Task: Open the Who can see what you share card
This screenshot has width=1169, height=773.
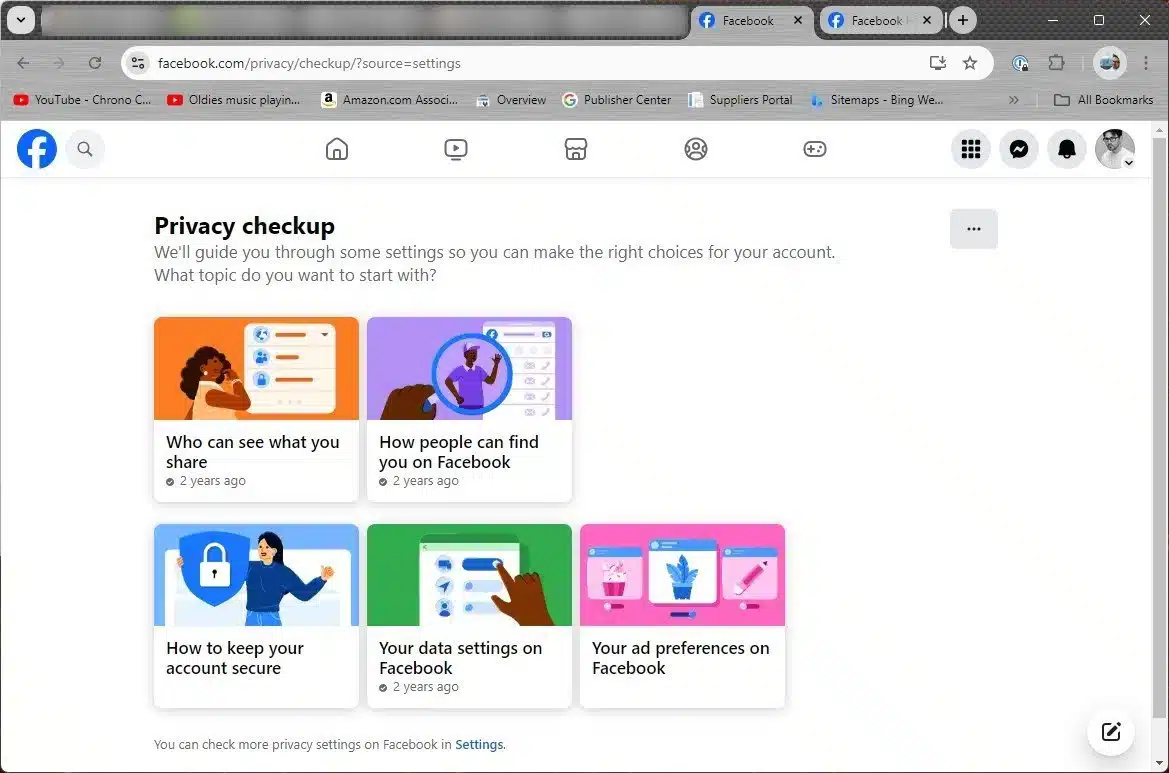Action: pos(256,409)
